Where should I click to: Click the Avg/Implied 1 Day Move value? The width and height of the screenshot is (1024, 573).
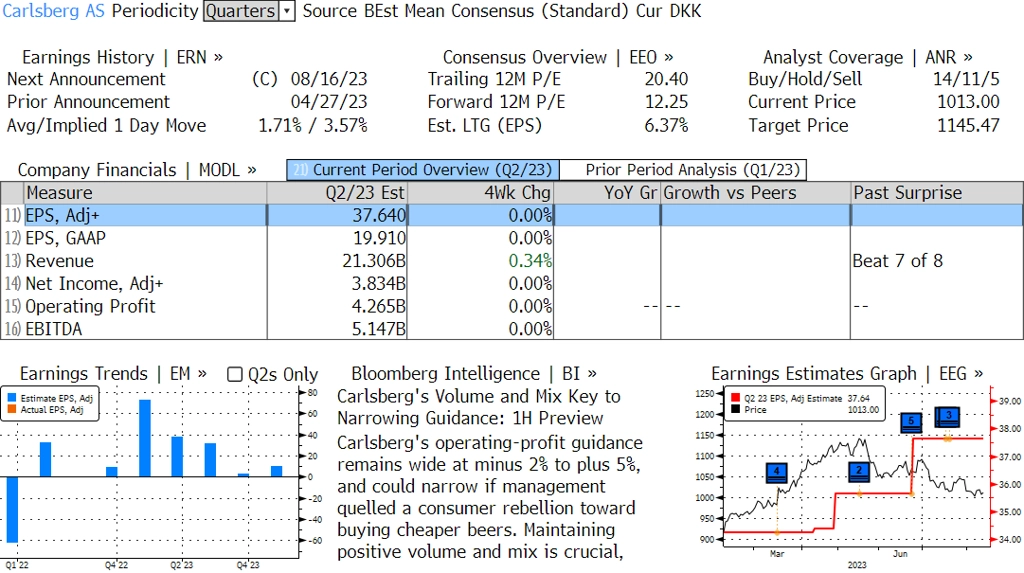313,125
